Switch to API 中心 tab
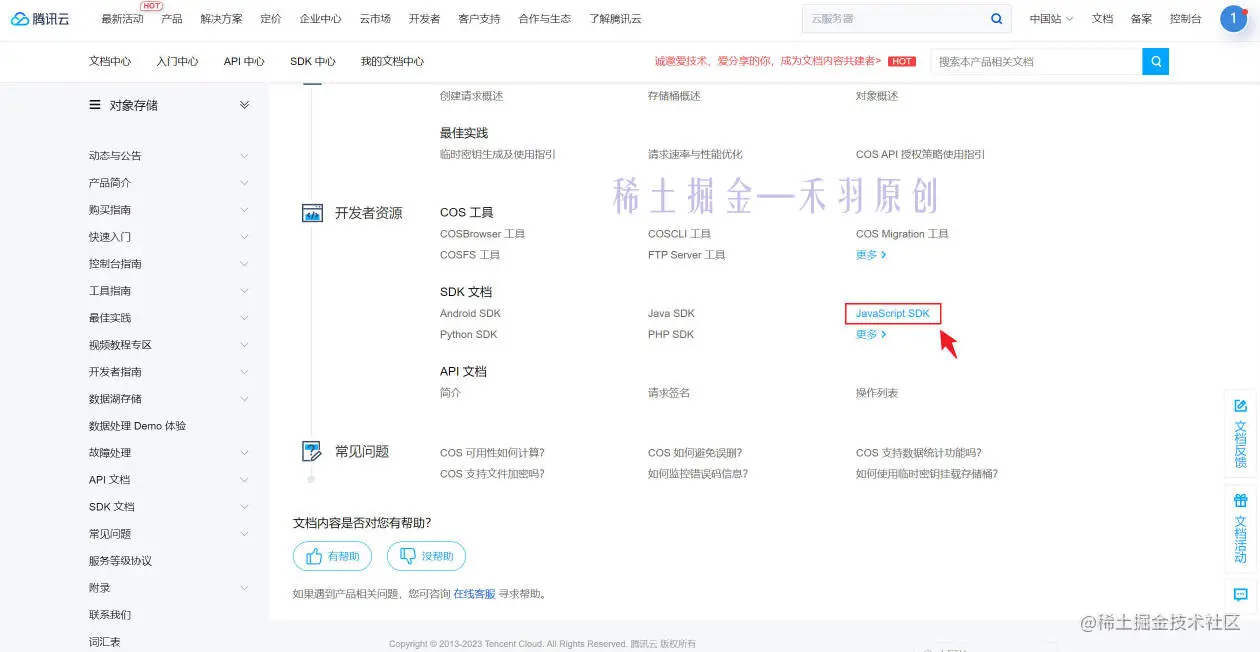The width and height of the screenshot is (1260, 652). pos(244,61)
